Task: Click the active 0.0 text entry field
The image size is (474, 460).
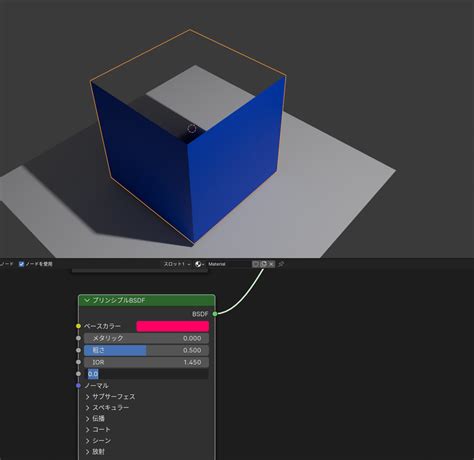Action: click(146, 374)
